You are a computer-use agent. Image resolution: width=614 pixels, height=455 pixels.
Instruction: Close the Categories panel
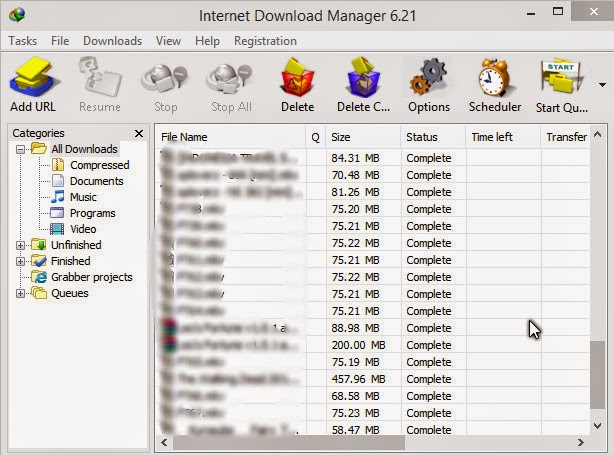point(139,134)
